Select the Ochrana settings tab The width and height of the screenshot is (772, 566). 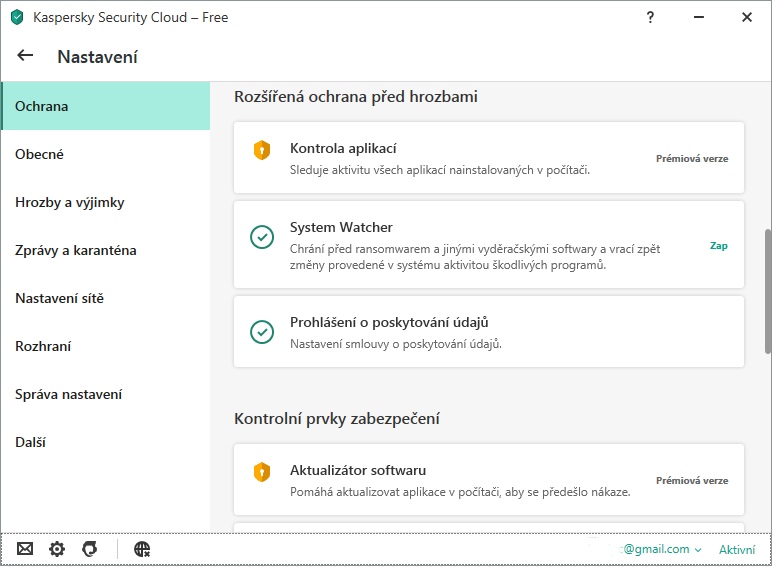coord(105,106)
